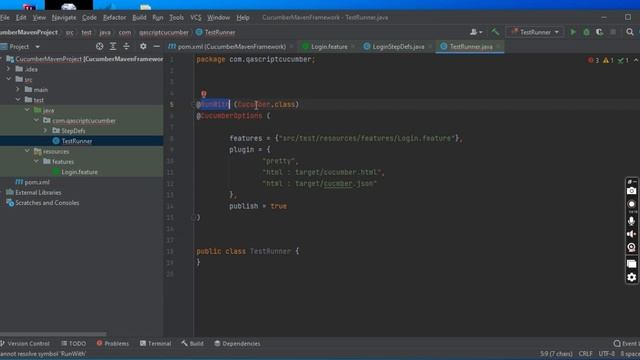Open Search Everywhere magnifier icon
The height and width of the screenshot is (360, 640).
[x=630, y=32]
